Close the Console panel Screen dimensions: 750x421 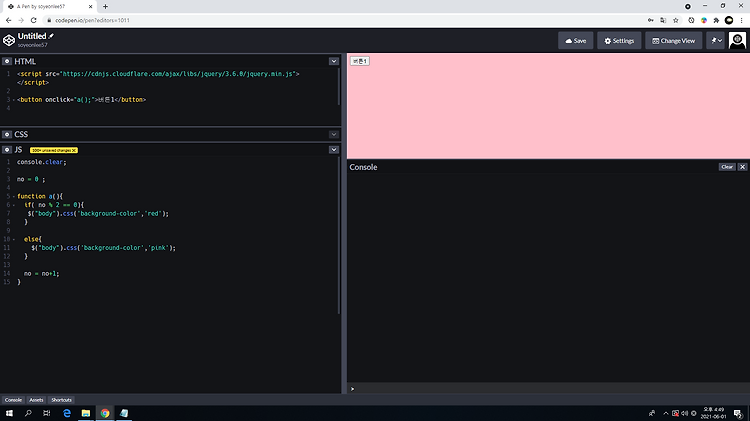coord(742,167)
